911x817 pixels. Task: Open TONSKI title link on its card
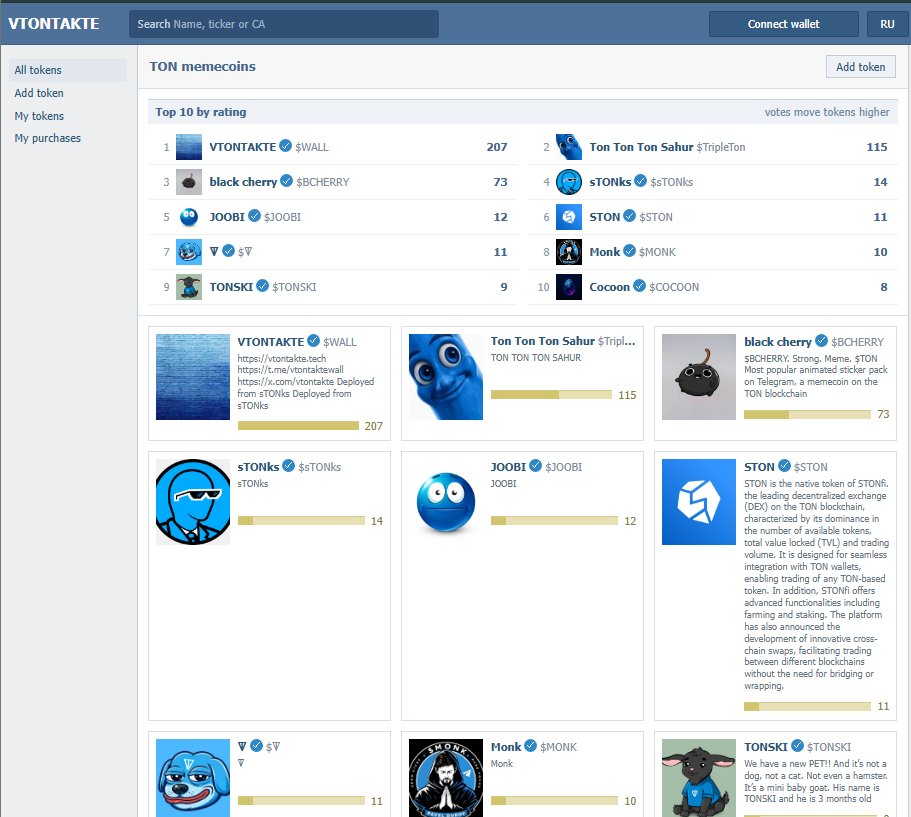tap(766, 747)
